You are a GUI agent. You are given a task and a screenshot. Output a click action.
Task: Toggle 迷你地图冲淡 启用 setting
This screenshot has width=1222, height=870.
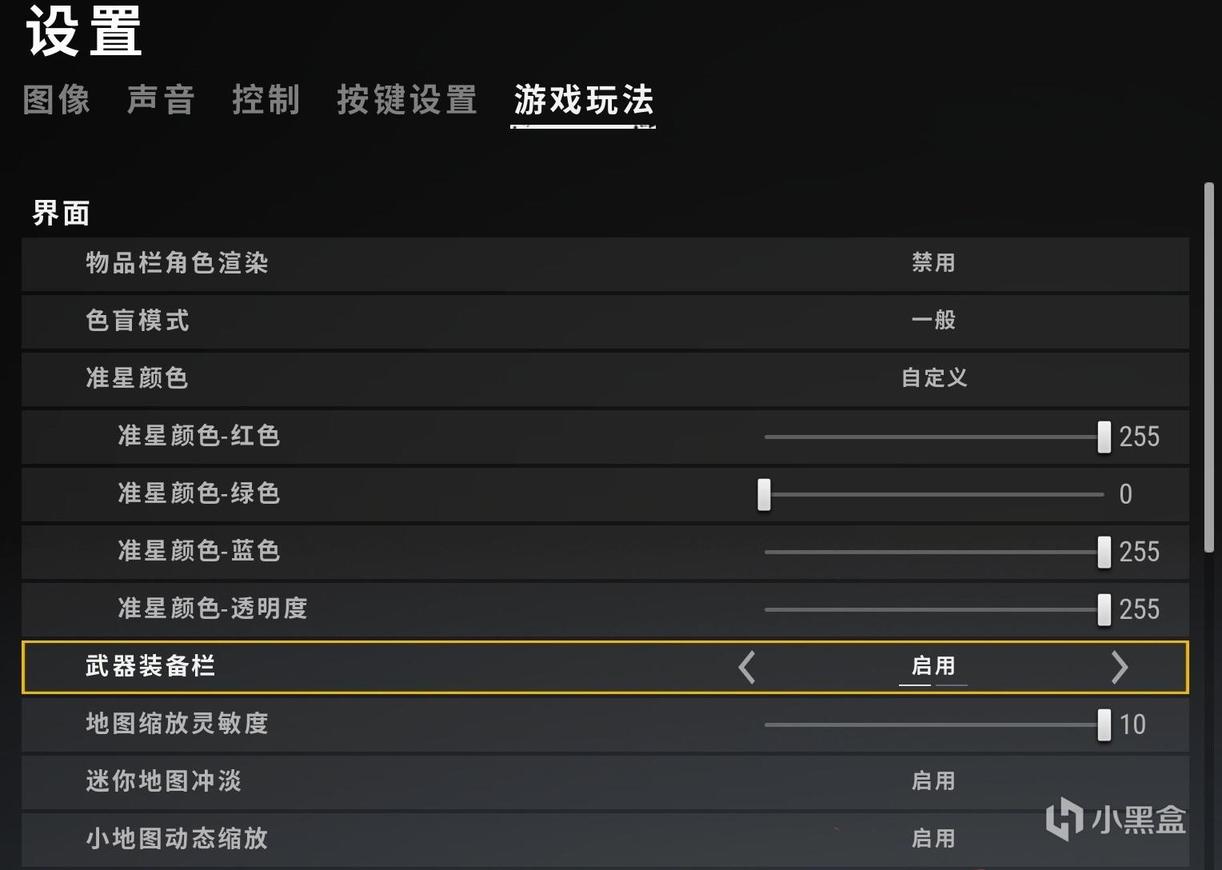tap(933, 781)
